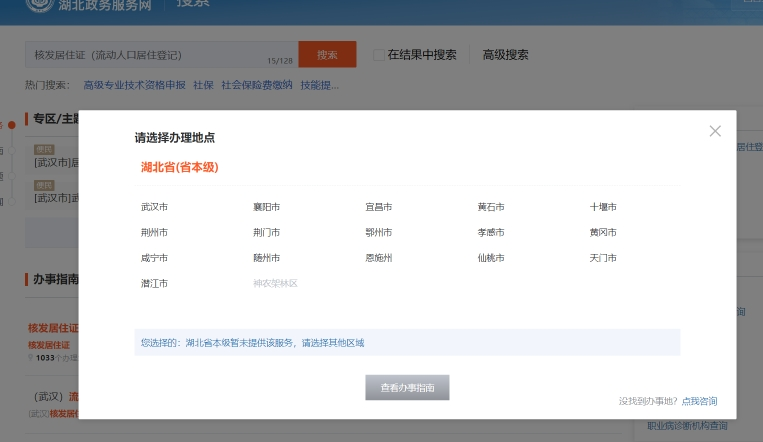763x442 pixels.
Task: Open 职业病诊断机构查询 link
Action: 687,426
